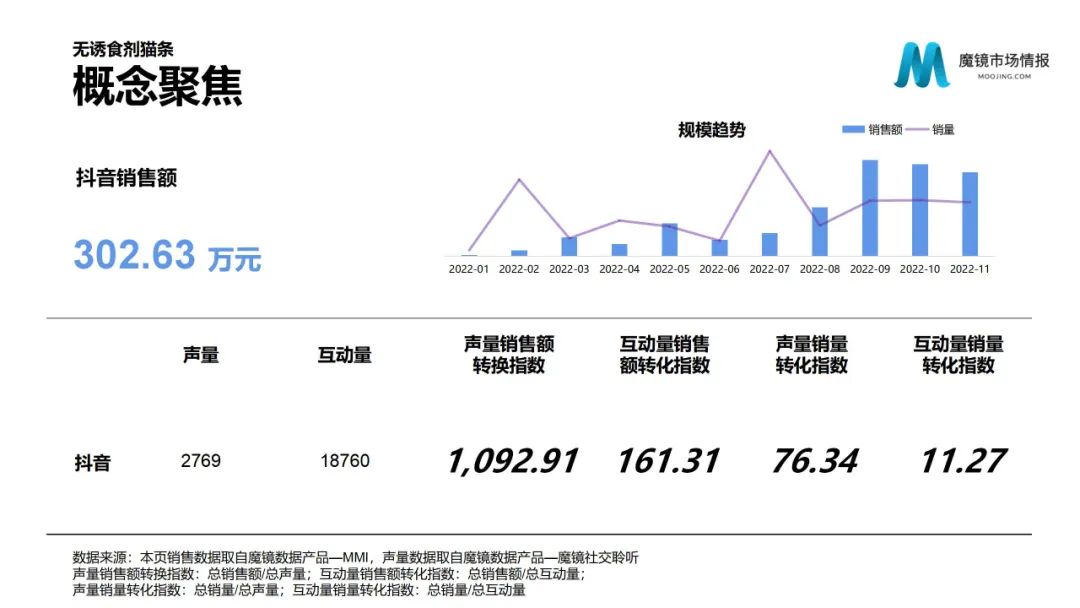Screen dimensions: 1080x608
Task: Select the 2022-03 axis label
Action: click(x=569, y=269)
